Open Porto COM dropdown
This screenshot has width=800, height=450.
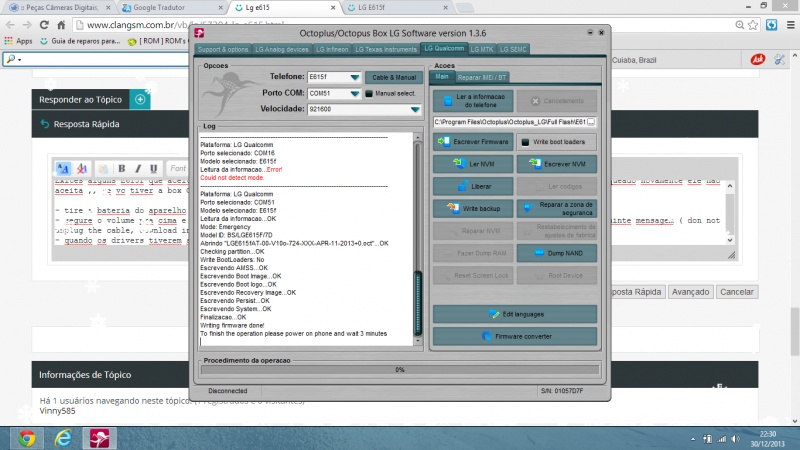(x=355, y=93)
